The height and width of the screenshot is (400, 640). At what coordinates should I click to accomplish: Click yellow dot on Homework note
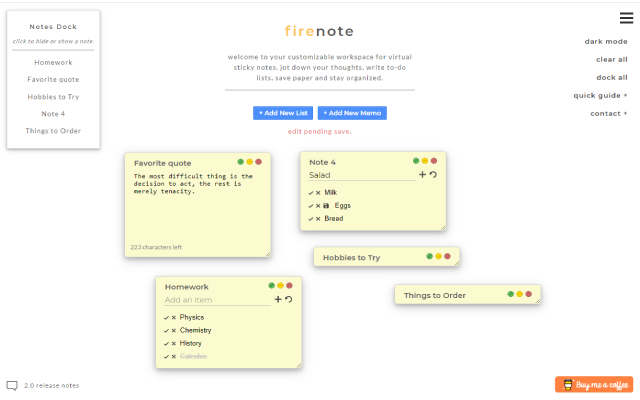coord(280,286)
